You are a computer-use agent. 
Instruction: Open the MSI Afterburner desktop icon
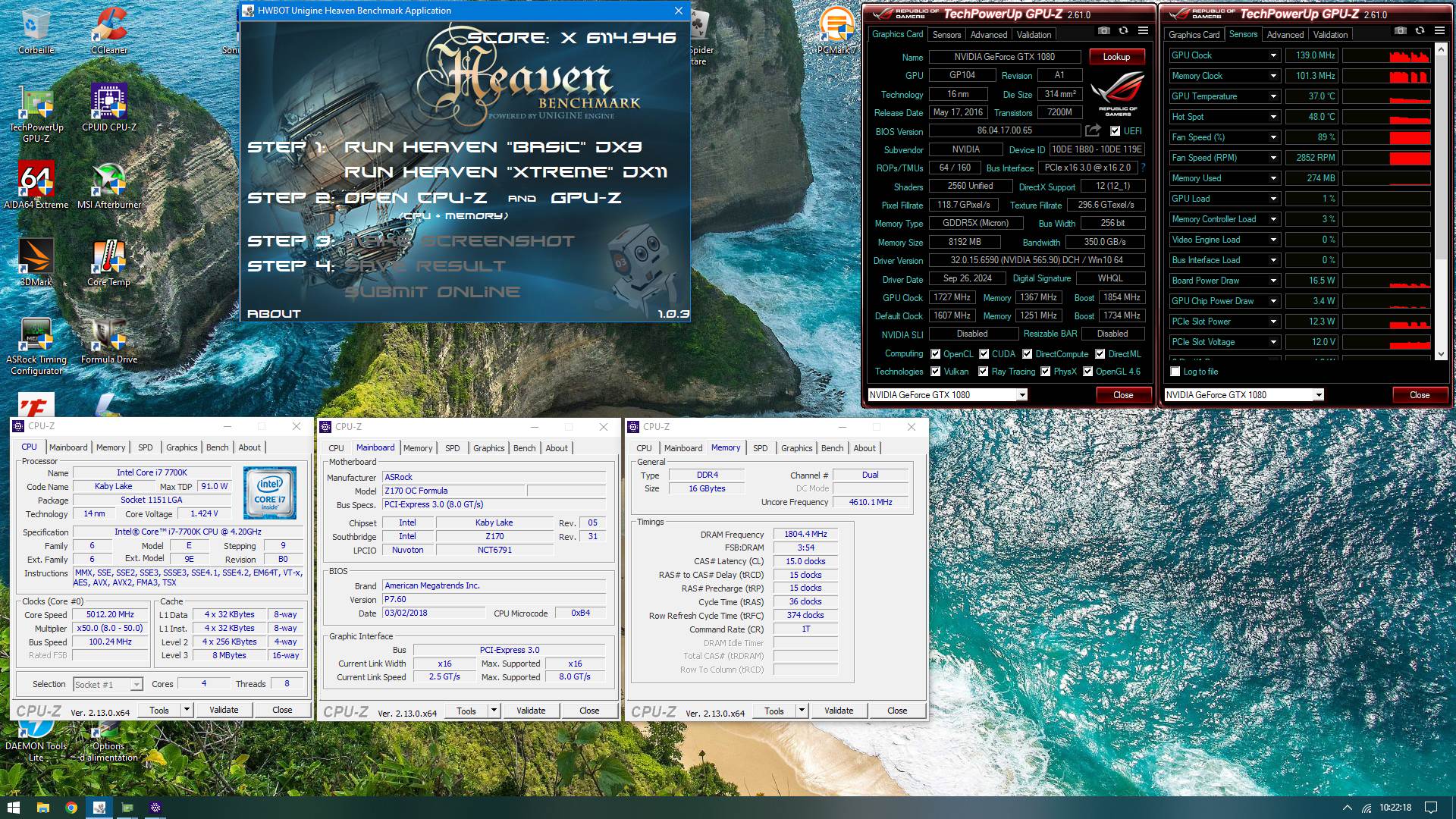[109, 185]
